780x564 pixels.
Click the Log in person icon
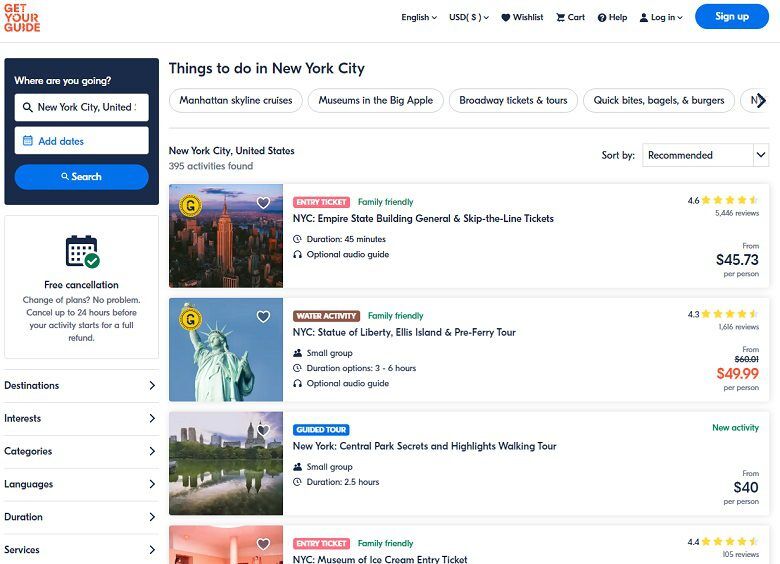643,17
